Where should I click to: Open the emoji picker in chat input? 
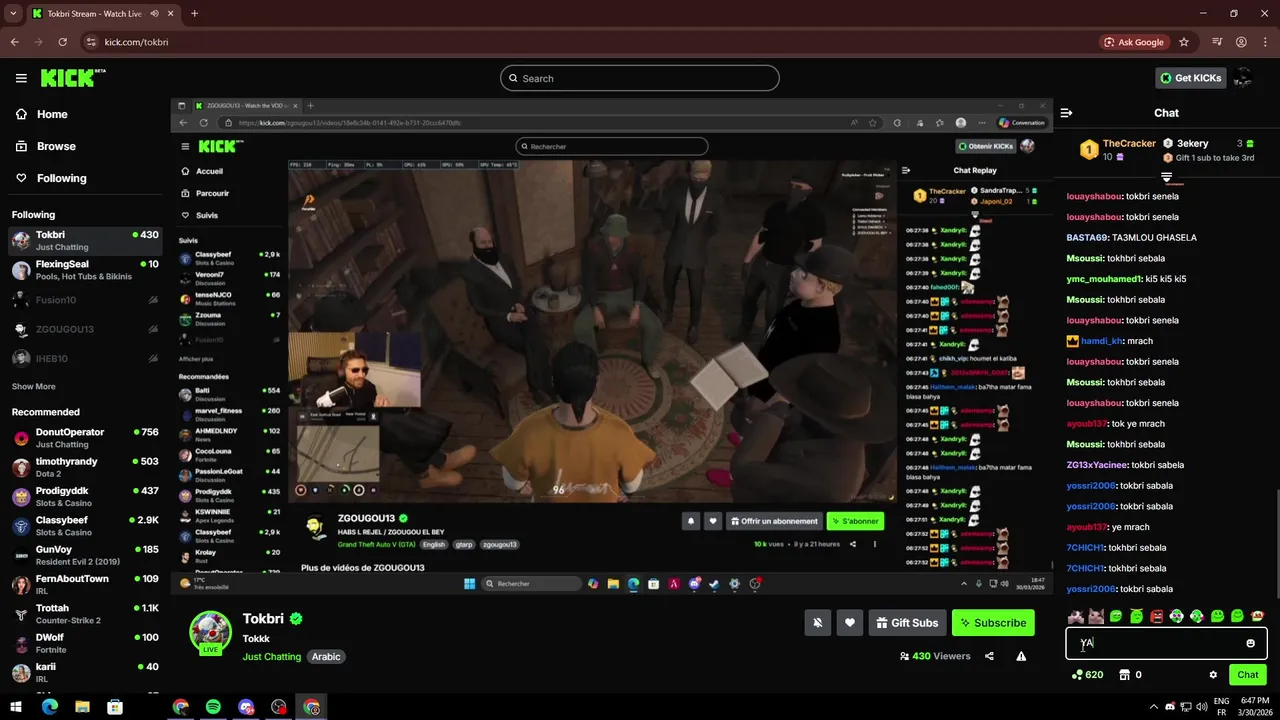pyautogui.click(x=1250, y=643)
